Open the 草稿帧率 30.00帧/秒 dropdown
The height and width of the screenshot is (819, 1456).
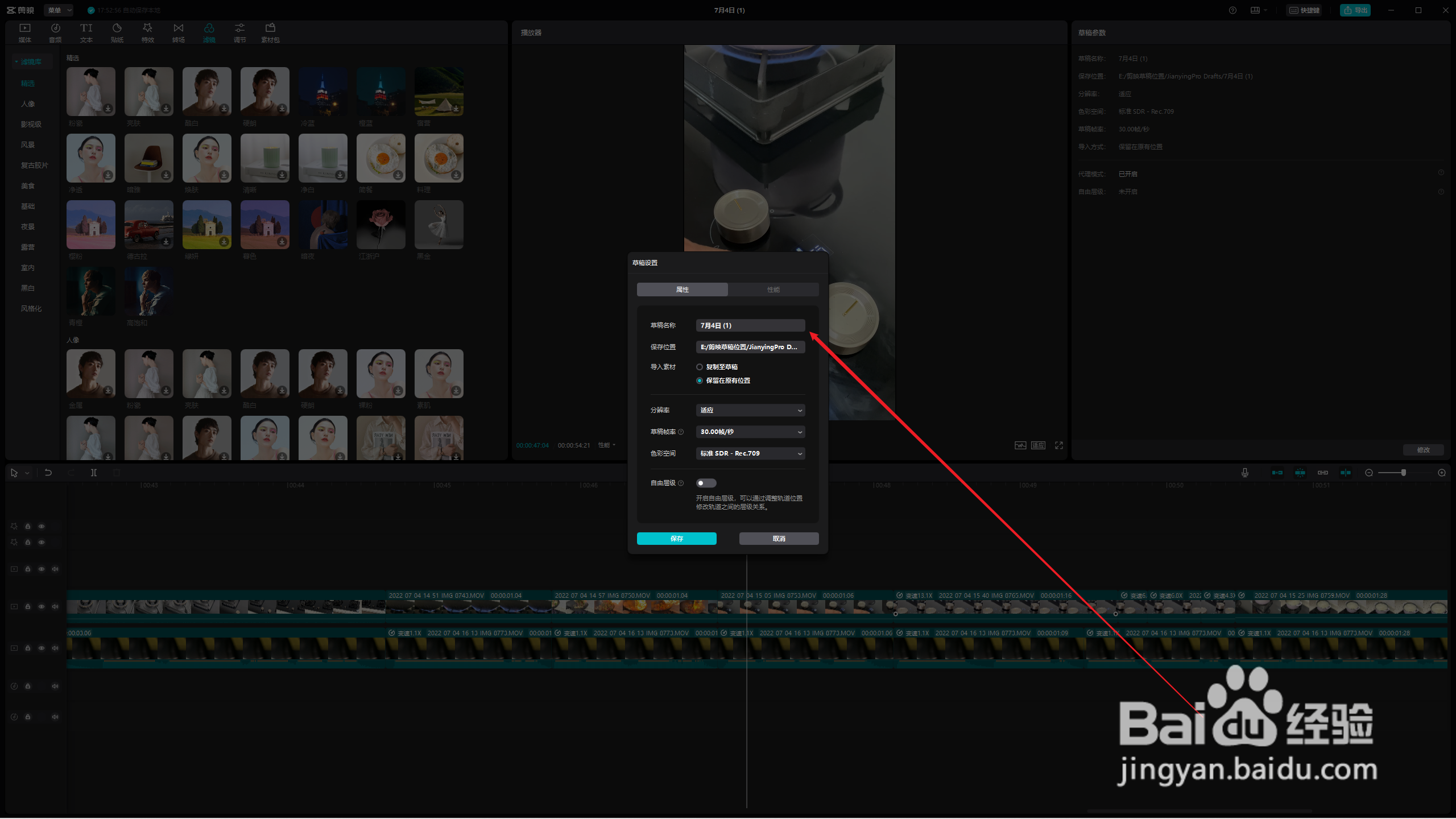tap(750, 432)
